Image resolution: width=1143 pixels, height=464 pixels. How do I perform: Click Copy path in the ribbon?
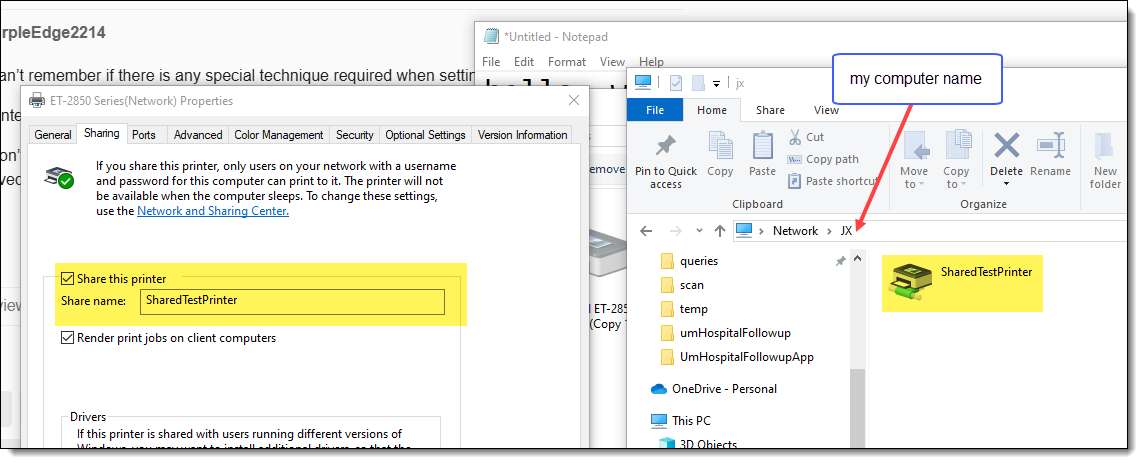832,159
